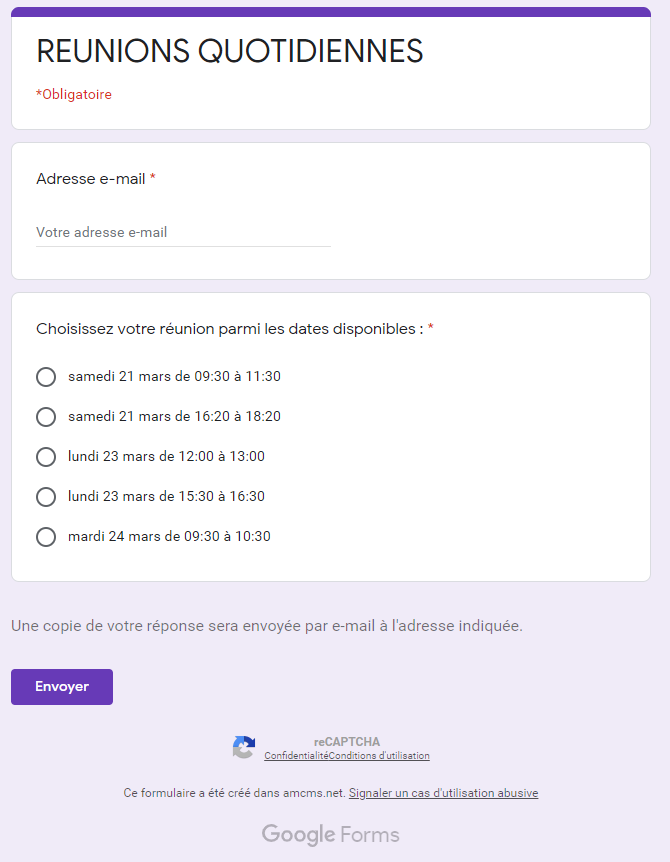
Task: Select samedi 21 mars 09:30 à 11:30
Action: tap(46, 377)
